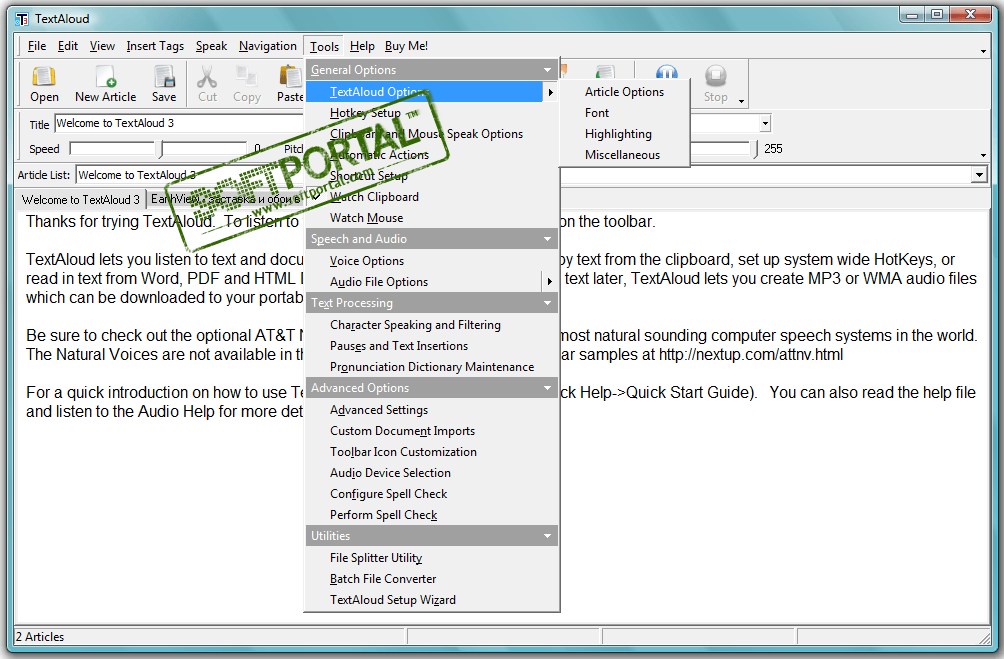Switch to Welcome to TextAloud 3 tab
Viewport: 1004px width, 659px height.
tap(81, 200)
